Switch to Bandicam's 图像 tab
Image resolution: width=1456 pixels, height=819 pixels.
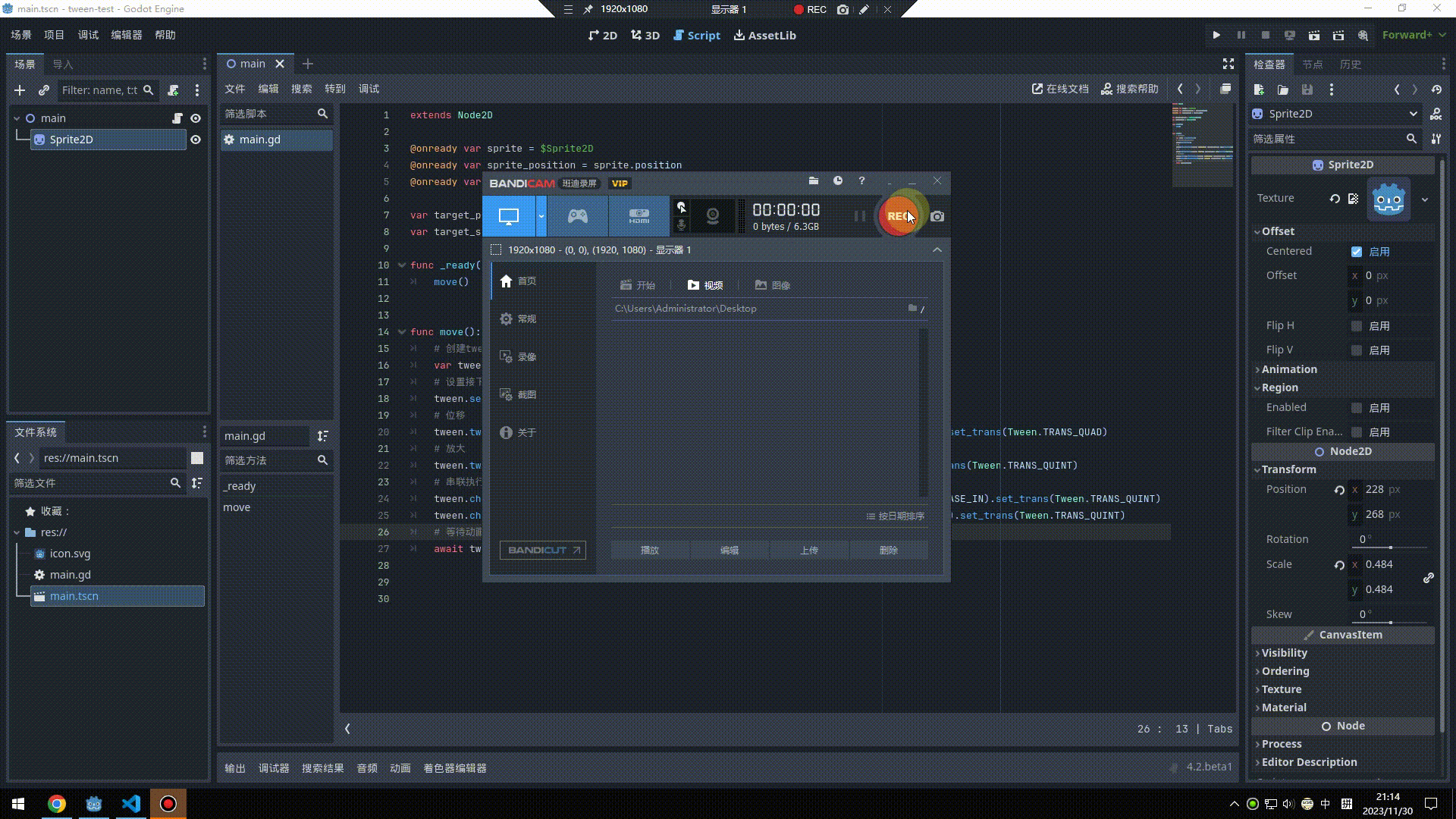click(x=772, y=285)
